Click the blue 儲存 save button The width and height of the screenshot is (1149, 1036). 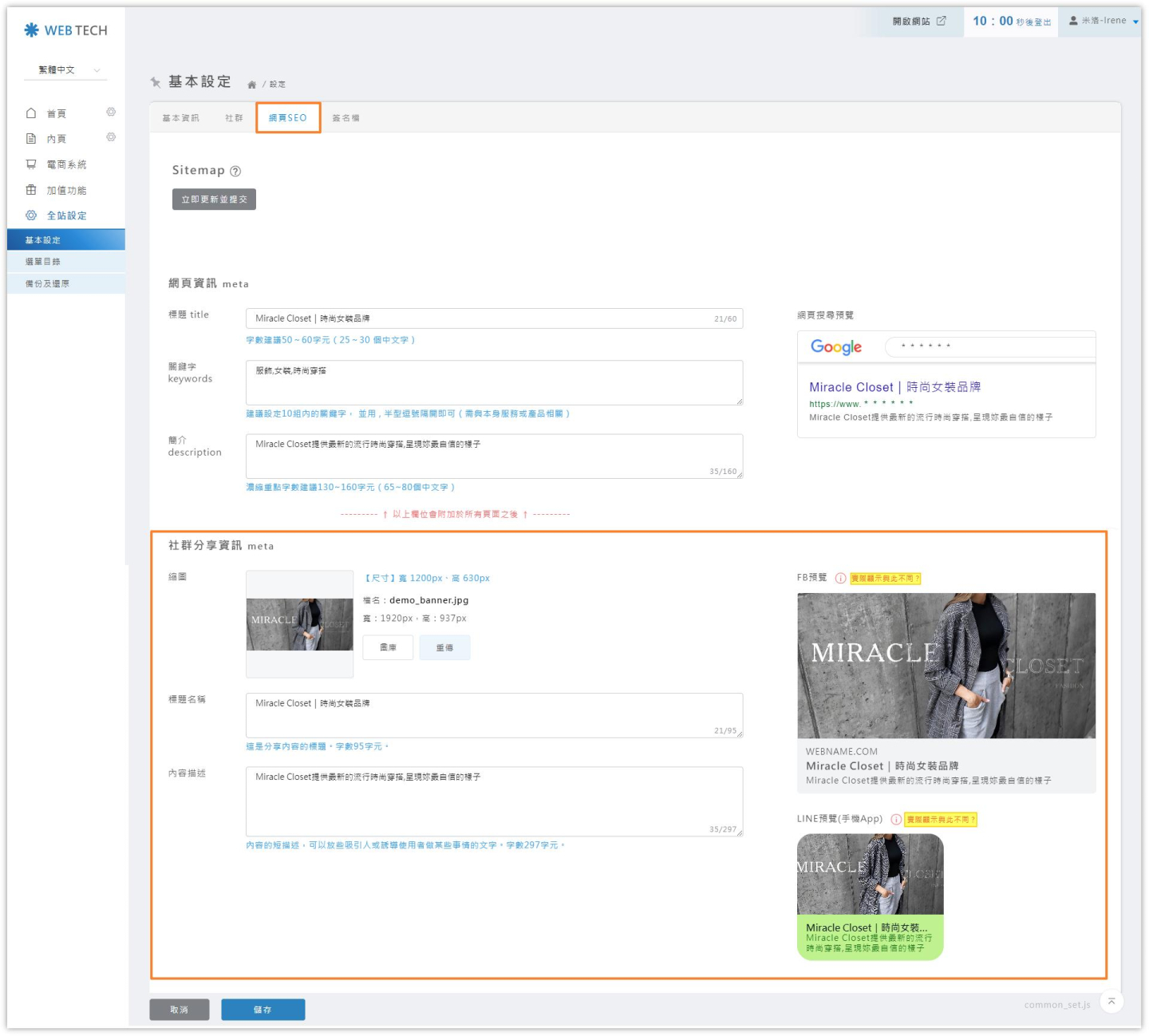coord(263,1010)
